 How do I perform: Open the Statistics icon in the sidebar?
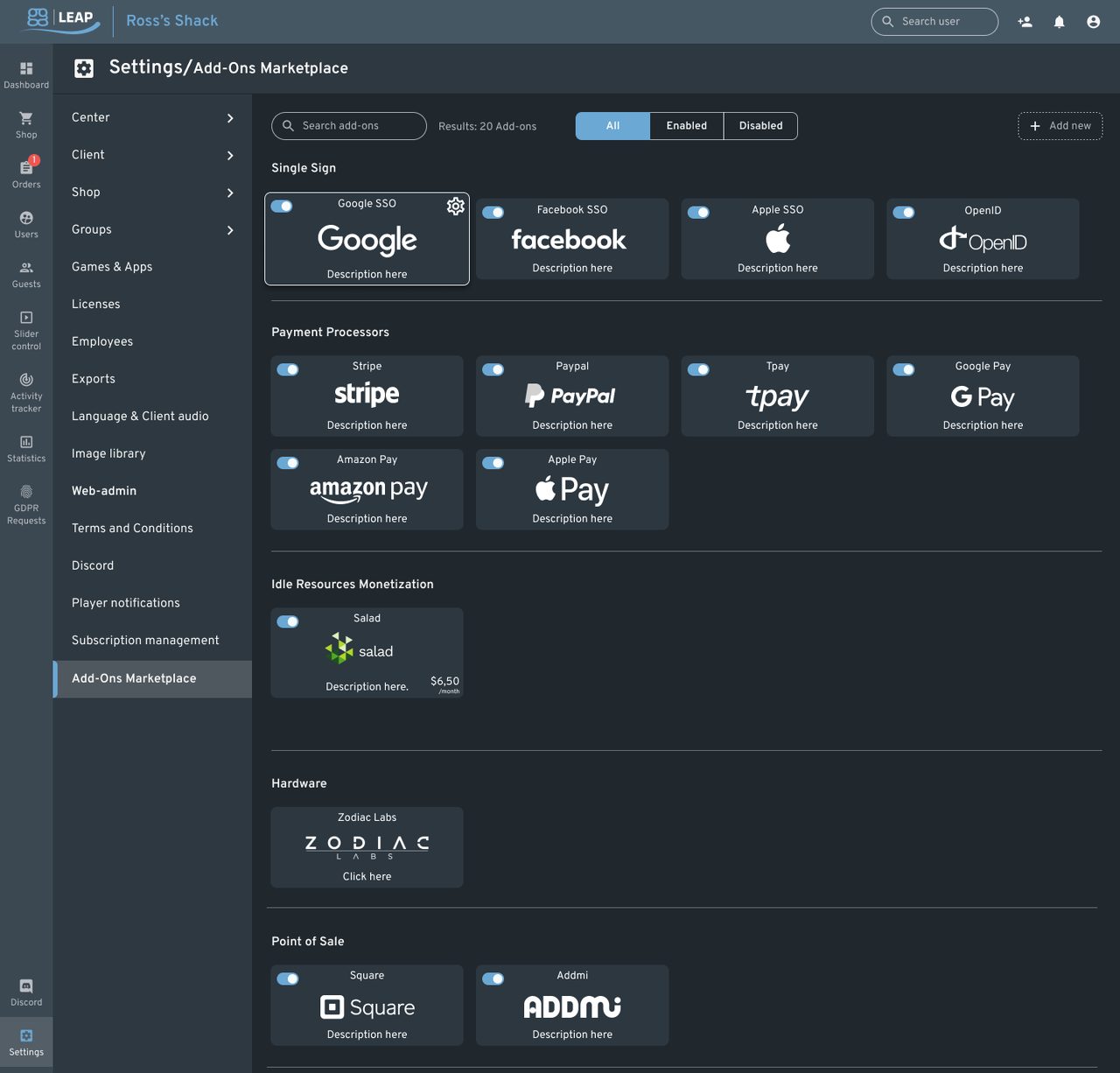[26, 442]
